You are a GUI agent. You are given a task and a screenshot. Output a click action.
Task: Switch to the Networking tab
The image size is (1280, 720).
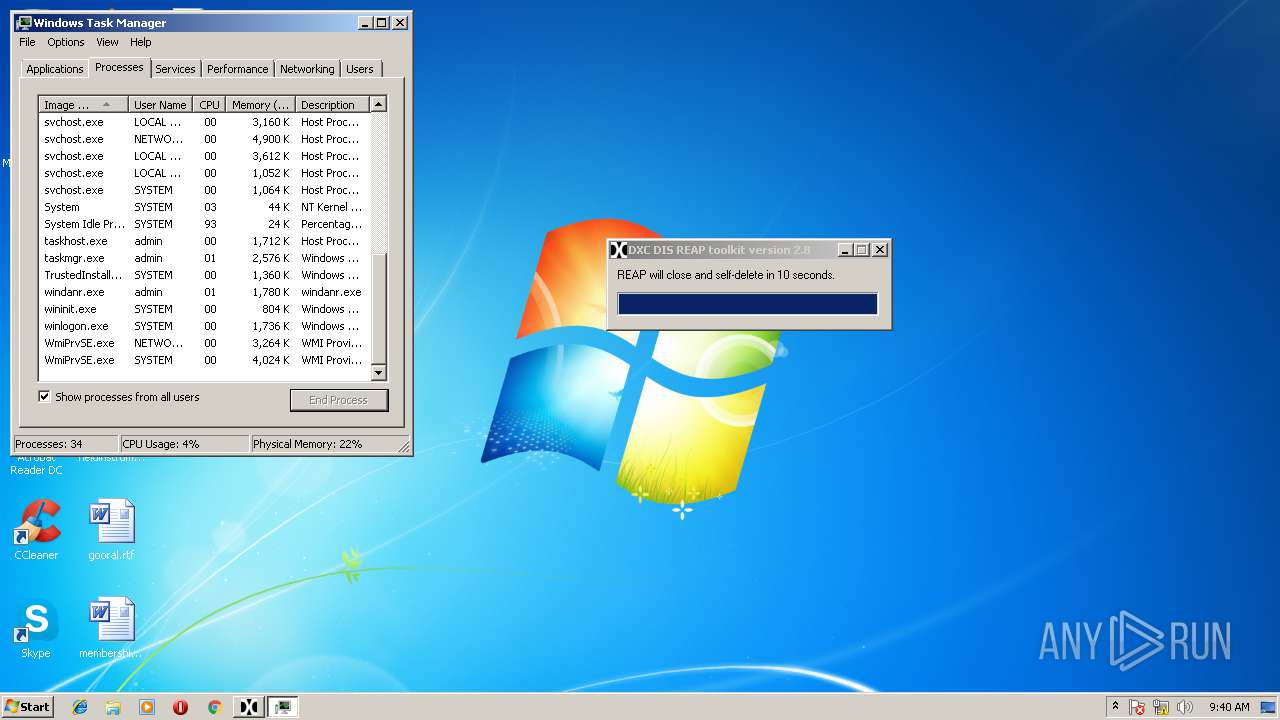[x=307, y=69]
